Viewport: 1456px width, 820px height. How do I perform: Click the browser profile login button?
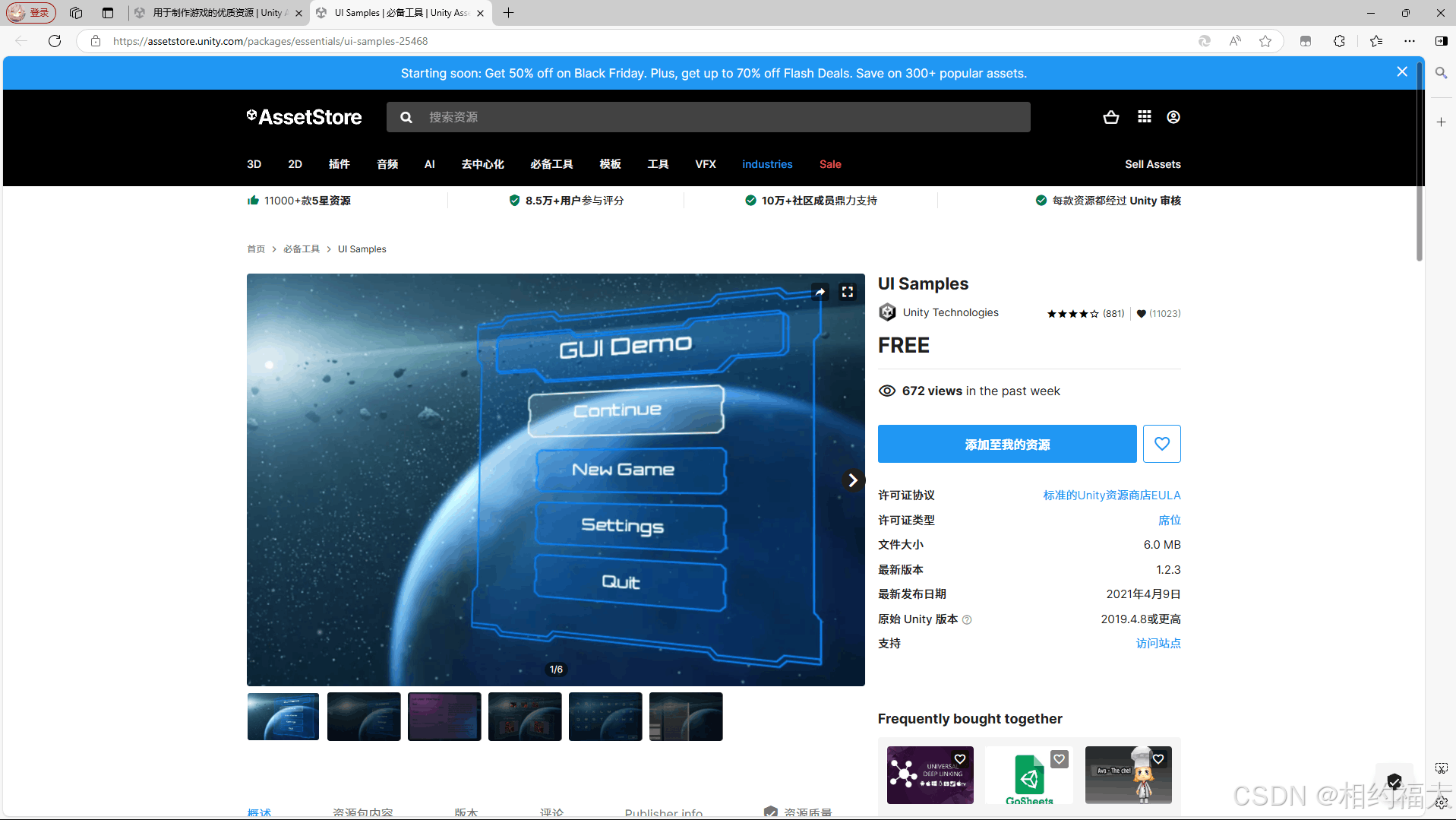click(31, 13)
